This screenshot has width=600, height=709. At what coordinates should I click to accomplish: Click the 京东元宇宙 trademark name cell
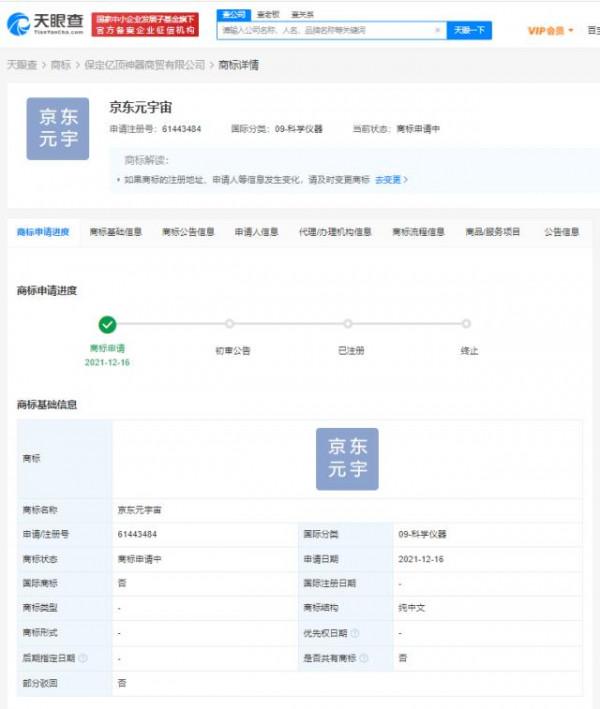[139, 510]
